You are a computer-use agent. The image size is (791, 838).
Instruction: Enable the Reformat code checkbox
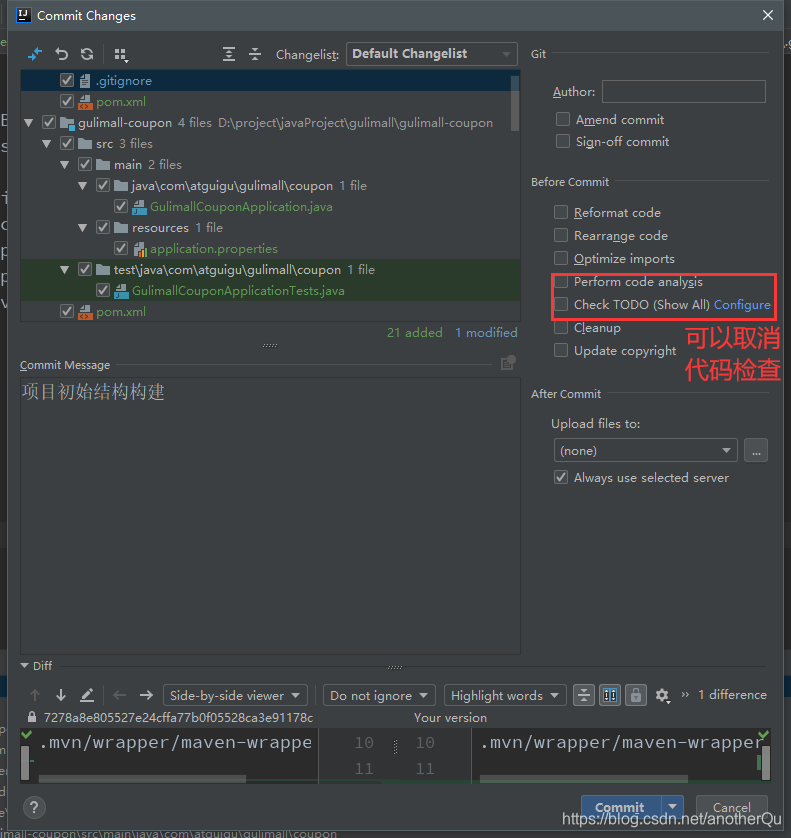(x=561, y=212)
